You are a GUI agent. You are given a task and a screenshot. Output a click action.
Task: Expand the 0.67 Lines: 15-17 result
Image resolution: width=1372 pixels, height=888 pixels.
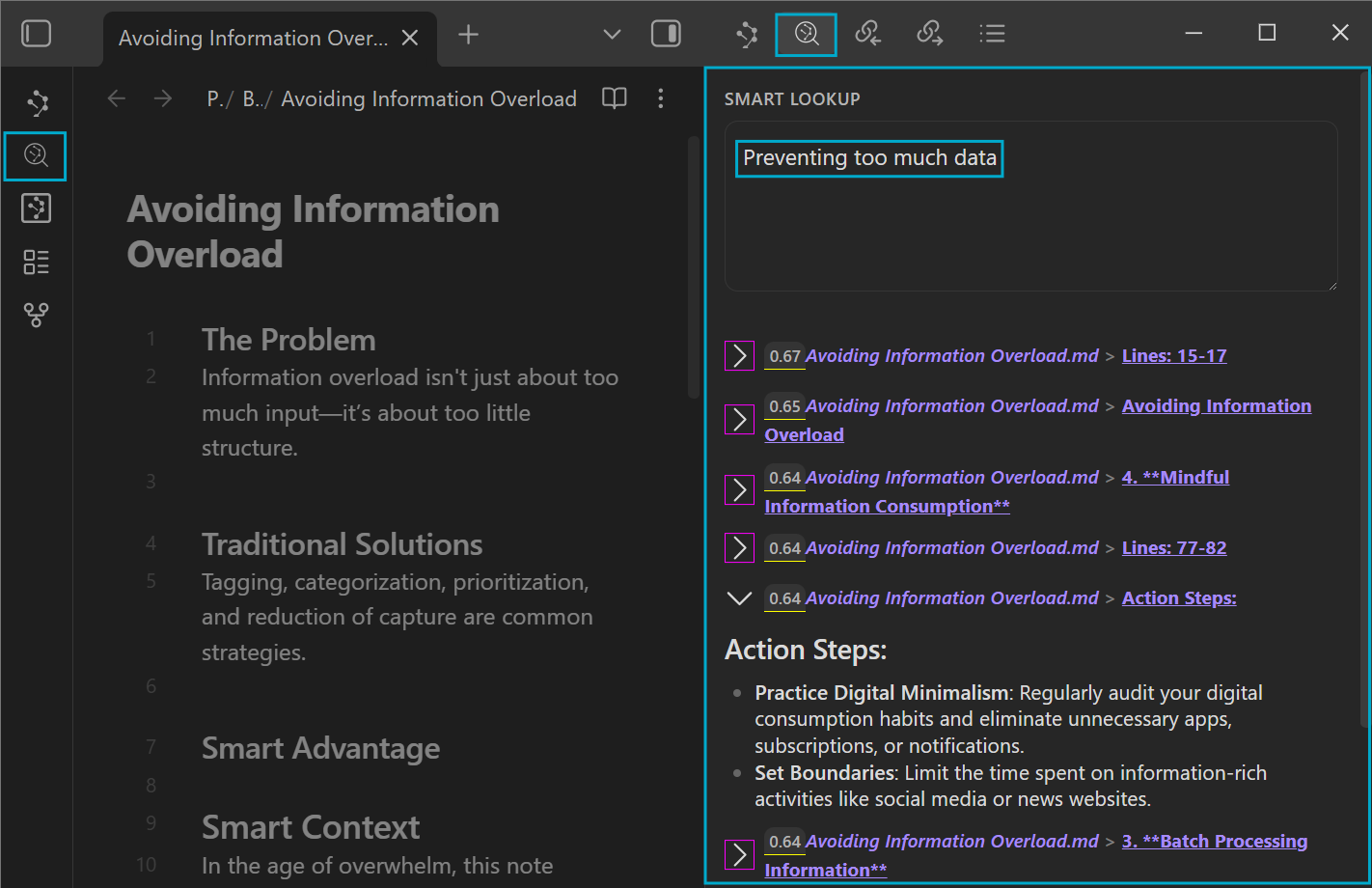(739, 356)
